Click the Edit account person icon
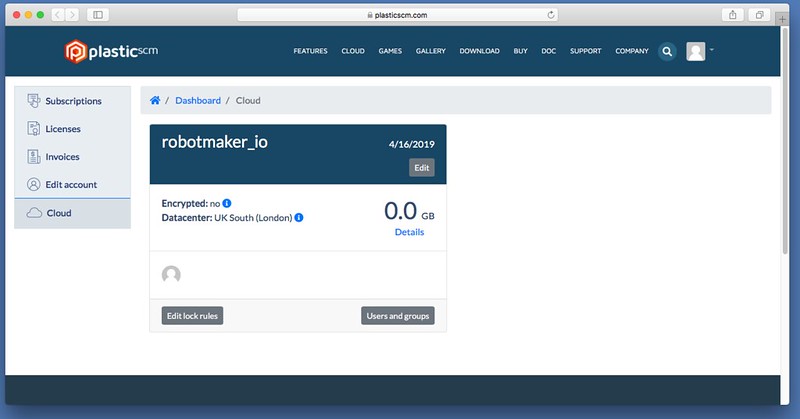This screenshot has height=419, width=800. point(34,184)
